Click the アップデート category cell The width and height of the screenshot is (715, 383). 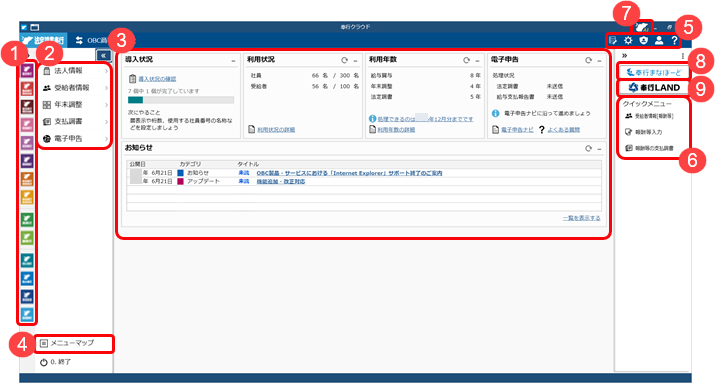199,181
